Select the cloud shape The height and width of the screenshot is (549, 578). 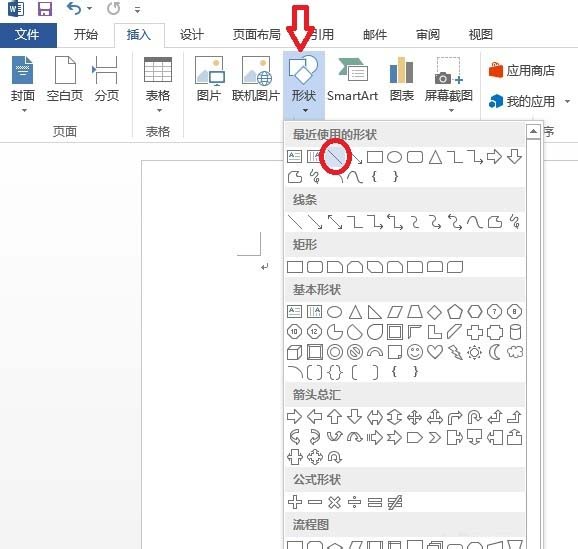tap(515, 352)
